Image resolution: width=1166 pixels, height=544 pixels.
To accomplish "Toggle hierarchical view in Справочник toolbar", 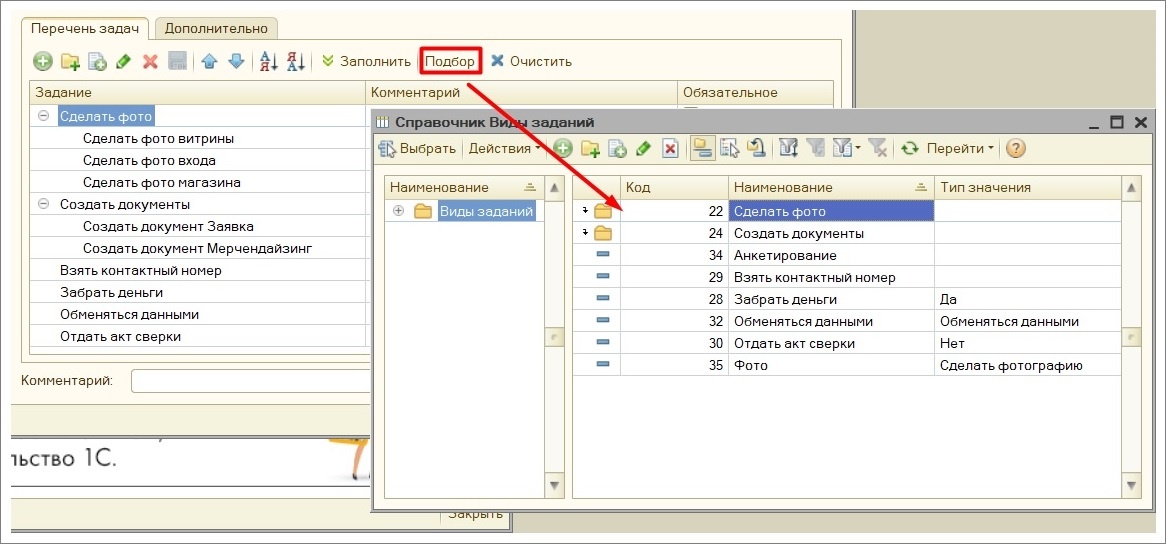I will 701,149.
